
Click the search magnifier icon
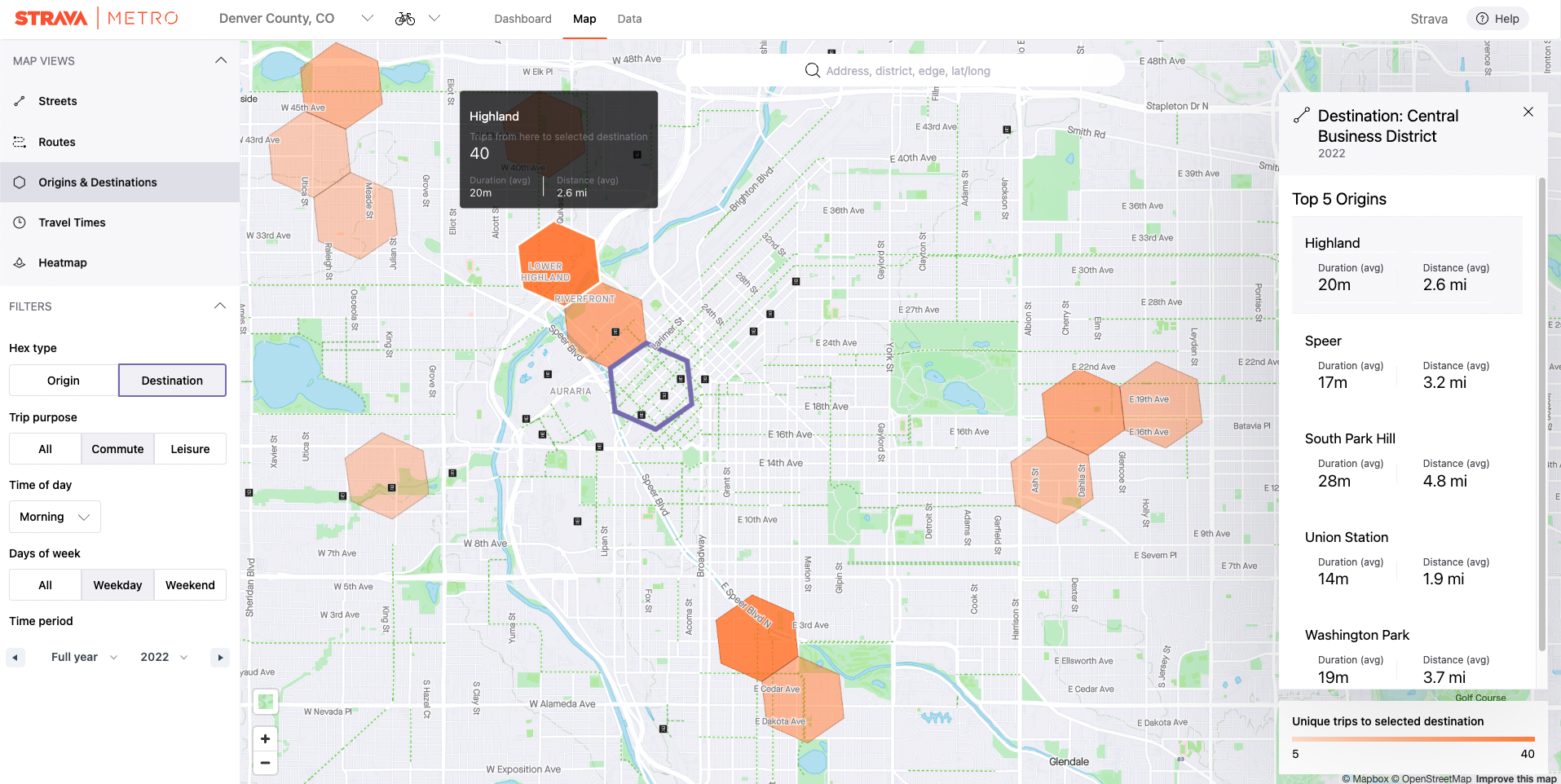[813, 71]
